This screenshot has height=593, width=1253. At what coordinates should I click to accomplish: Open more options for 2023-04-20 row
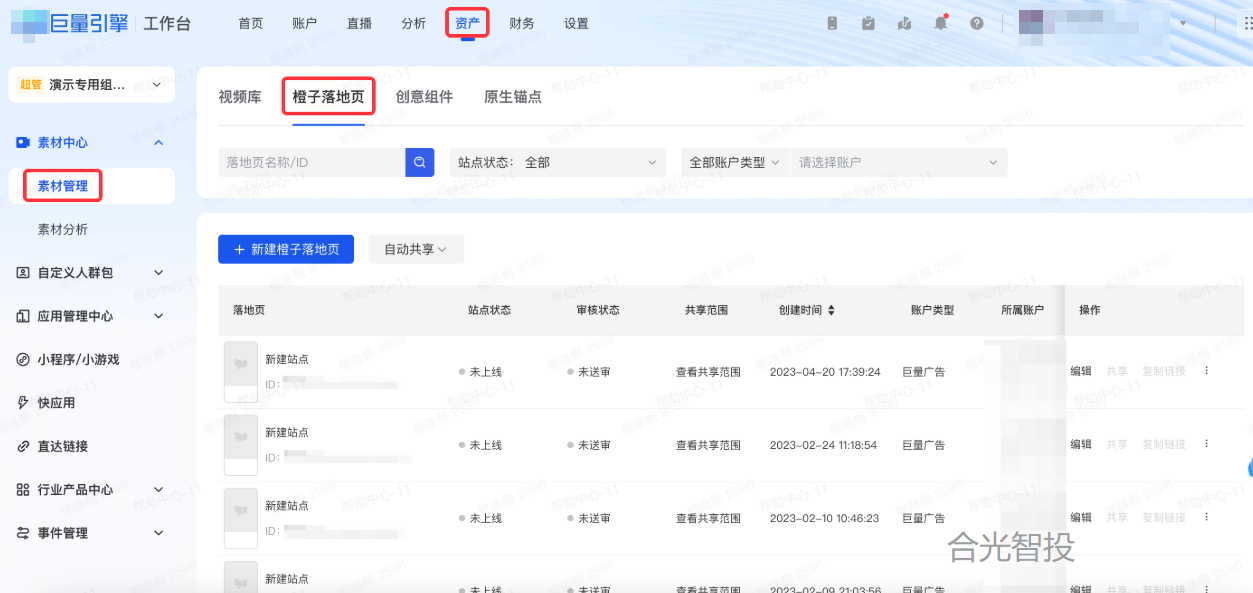tap(1206, 371)
